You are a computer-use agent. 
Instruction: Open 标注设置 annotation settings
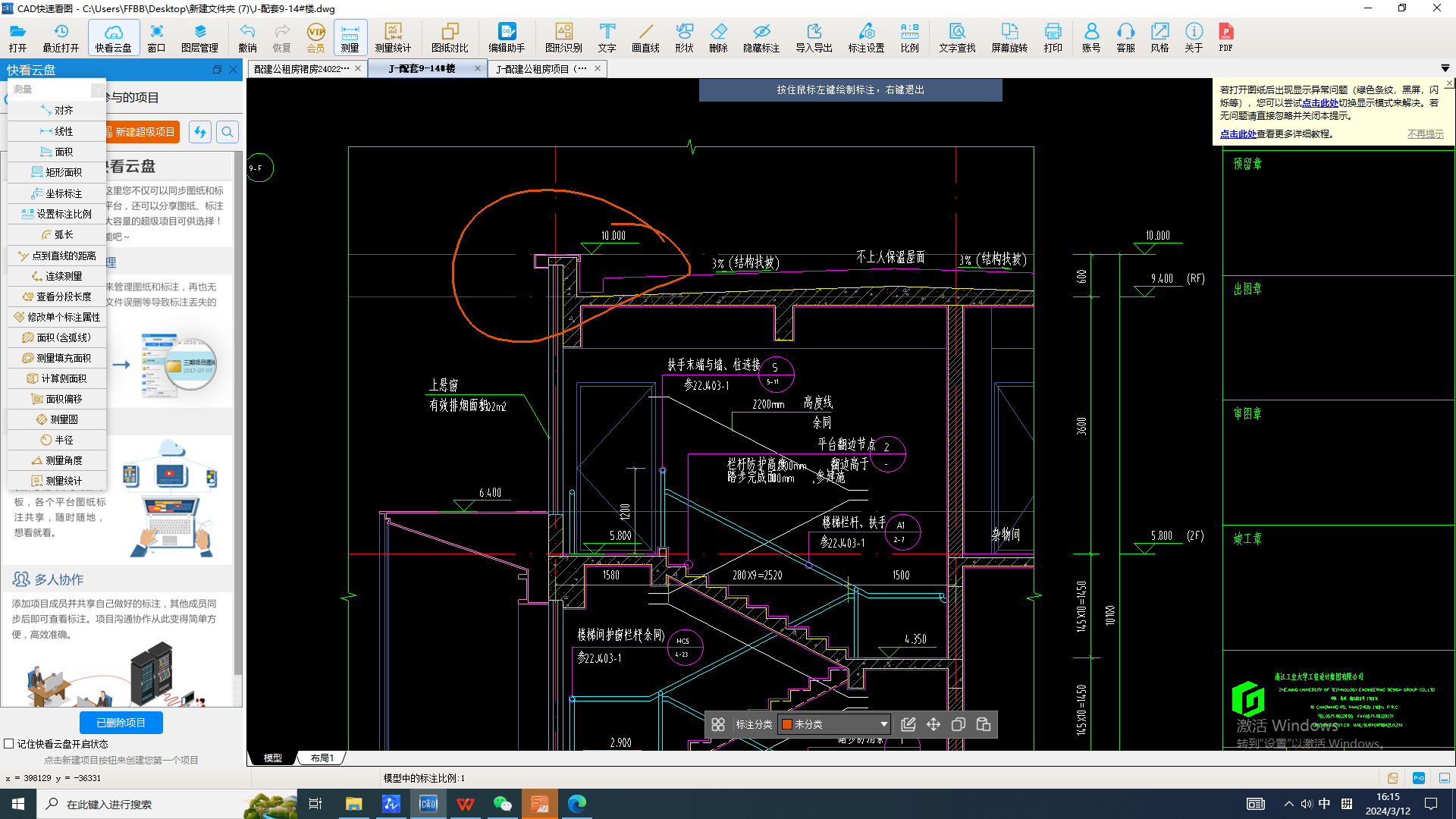click(866, 37)
